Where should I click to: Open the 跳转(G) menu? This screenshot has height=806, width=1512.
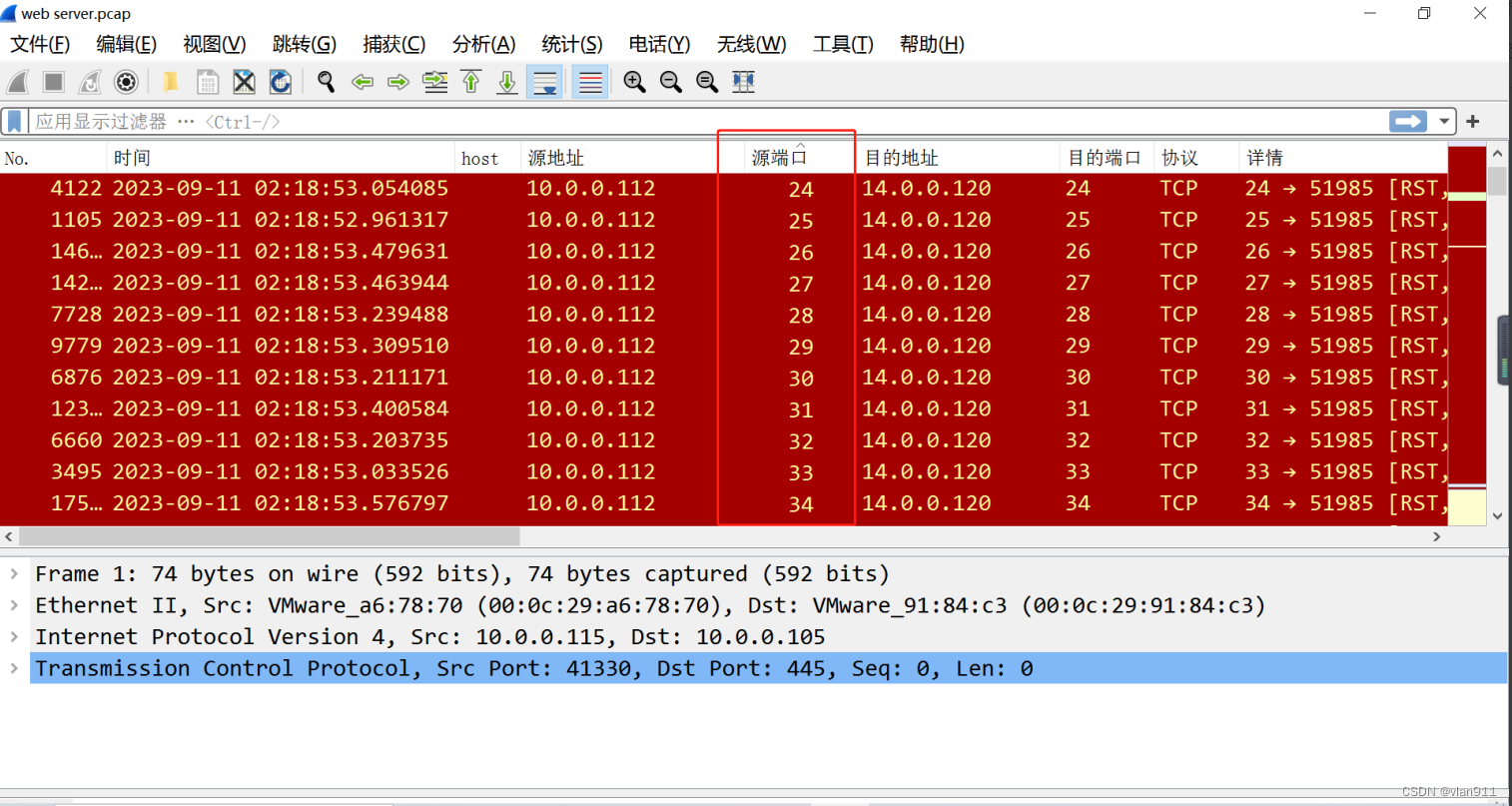pos(304,44)
